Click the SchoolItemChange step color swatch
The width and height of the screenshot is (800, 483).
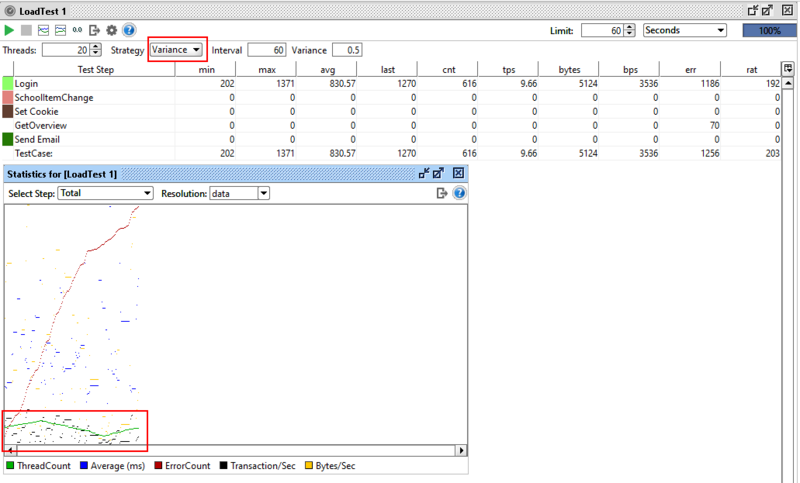[x=8, y=97]
